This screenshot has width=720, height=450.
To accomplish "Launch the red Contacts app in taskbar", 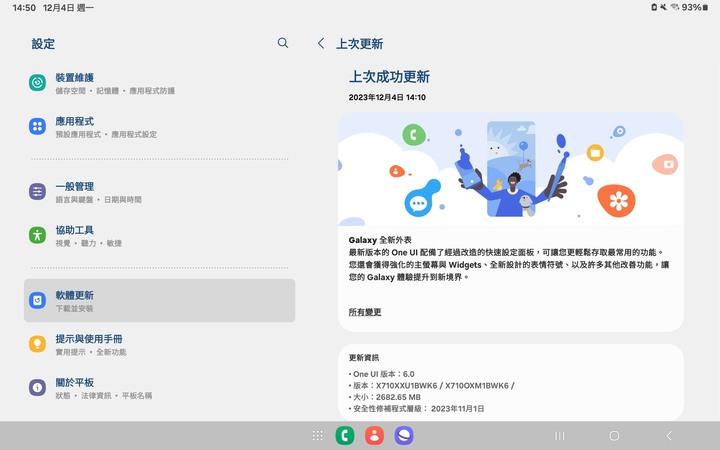I will click(x=374, y=436).
